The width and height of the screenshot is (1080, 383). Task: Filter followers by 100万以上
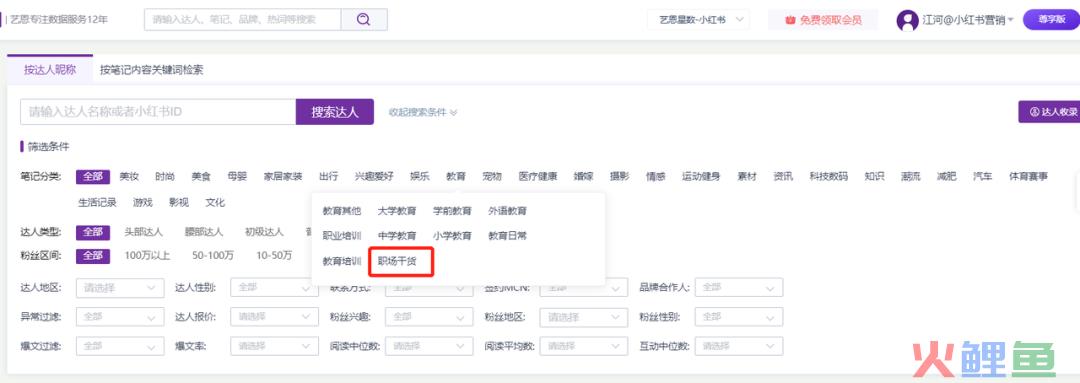(147, 256)
